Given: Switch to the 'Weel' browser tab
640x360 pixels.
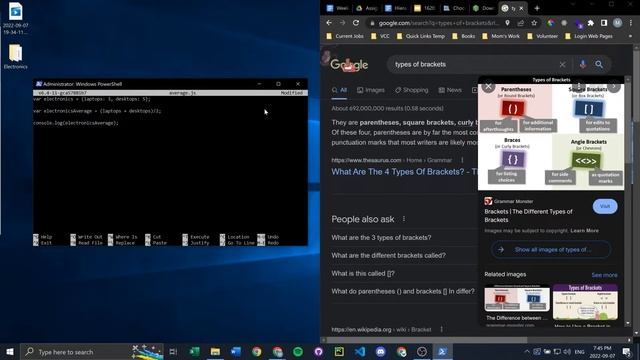Looking at the screenshot, I should click(x=338, y=8).
